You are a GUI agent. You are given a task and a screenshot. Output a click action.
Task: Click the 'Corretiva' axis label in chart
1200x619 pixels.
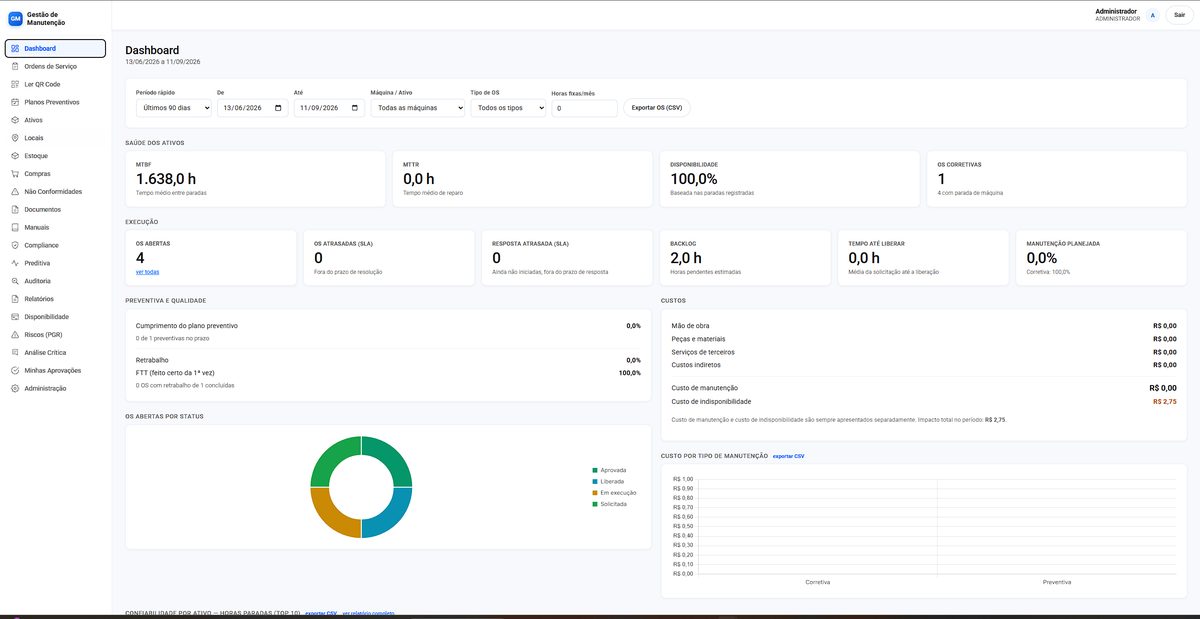click(817, 581)
